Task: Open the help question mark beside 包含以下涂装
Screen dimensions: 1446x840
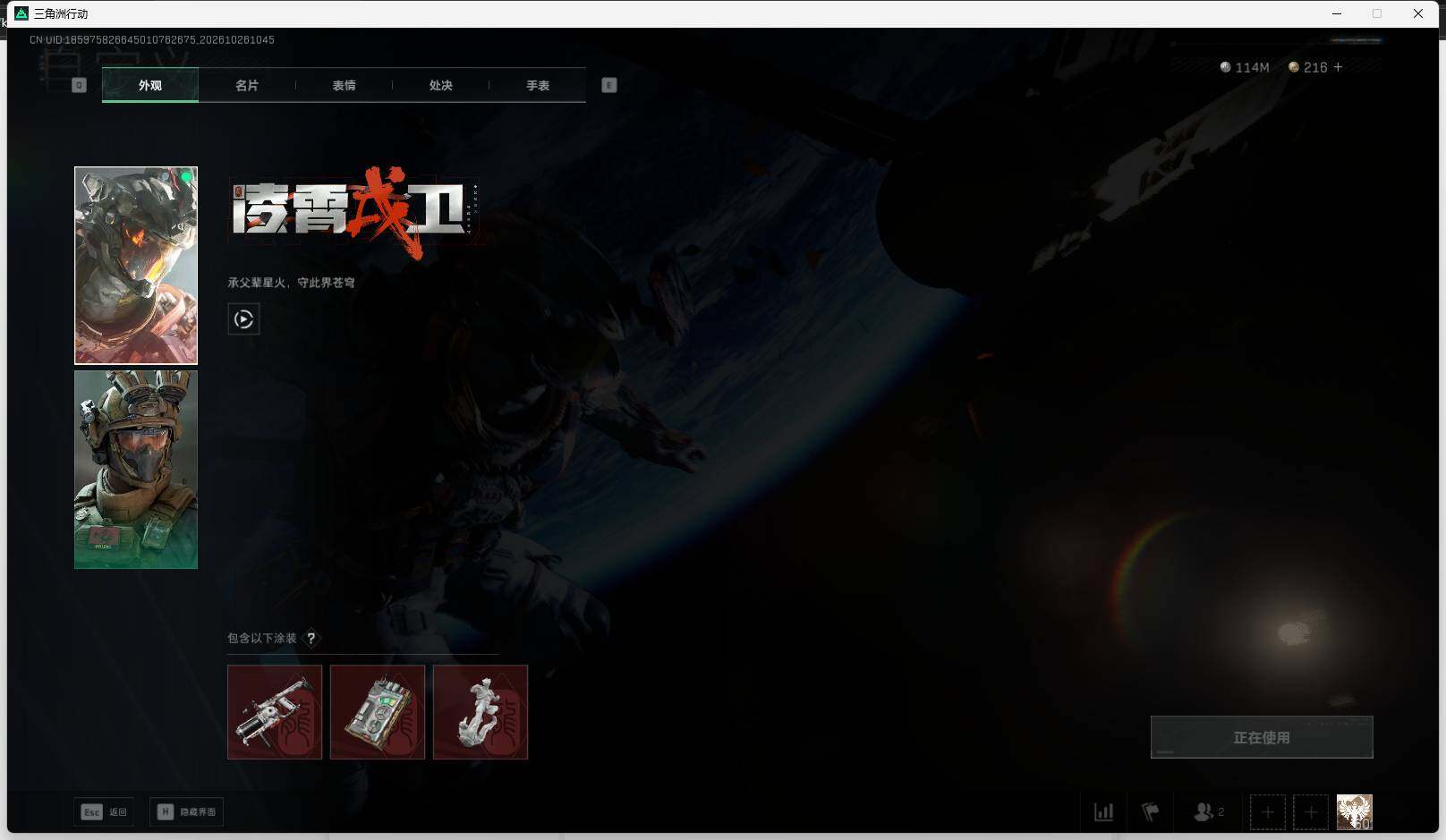Action: (311, 638)
